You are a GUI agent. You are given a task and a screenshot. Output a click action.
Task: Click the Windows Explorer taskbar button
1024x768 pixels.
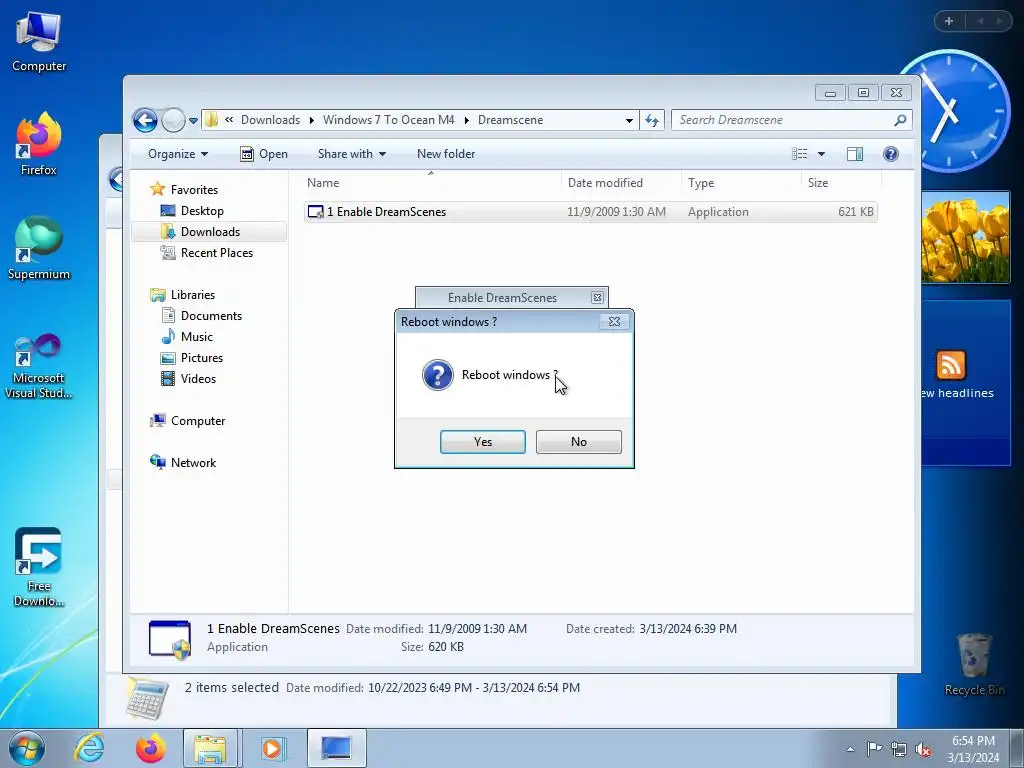point(210,748)
